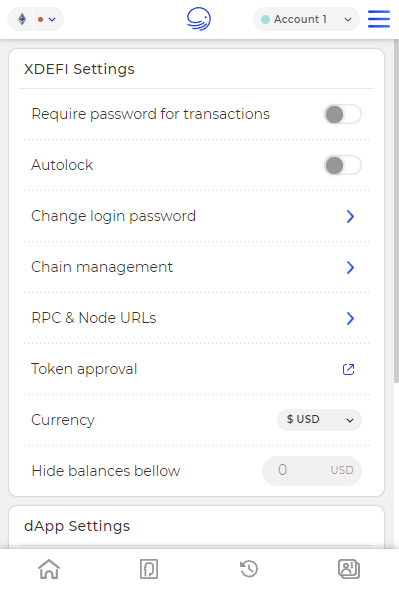Open the $ USD currency dropdown

(319, 420)
